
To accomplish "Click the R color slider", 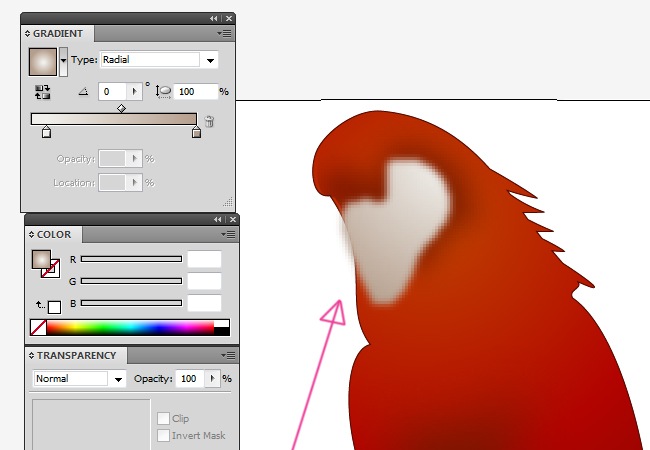I will 131,259.
